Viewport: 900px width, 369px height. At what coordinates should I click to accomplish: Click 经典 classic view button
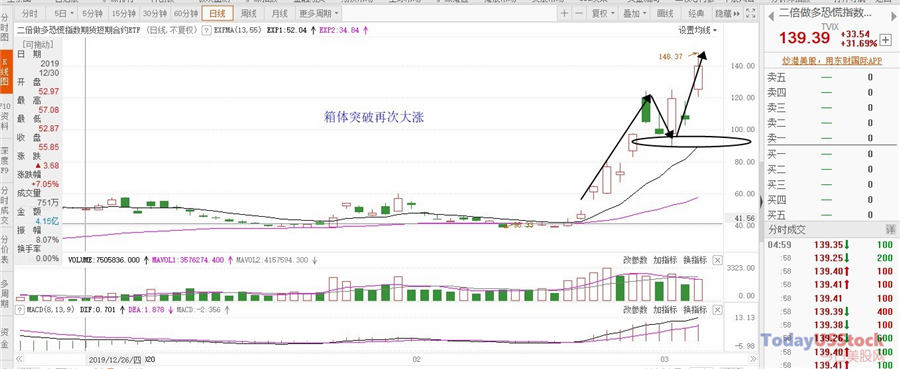click(x=696, y=13)
